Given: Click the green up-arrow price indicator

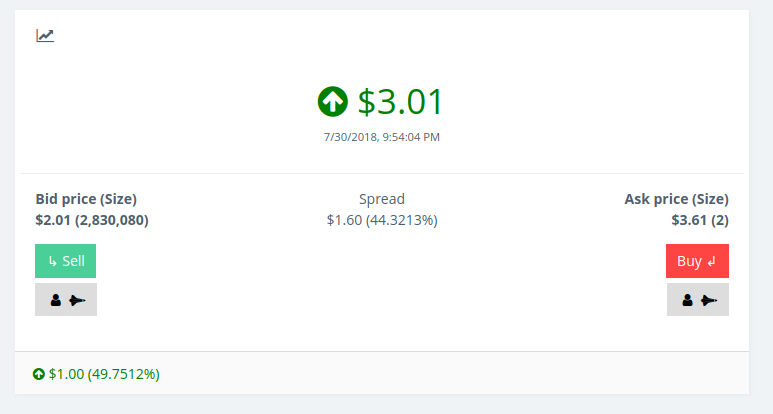Looking at the screenshot, I should [x=333, y=102].
